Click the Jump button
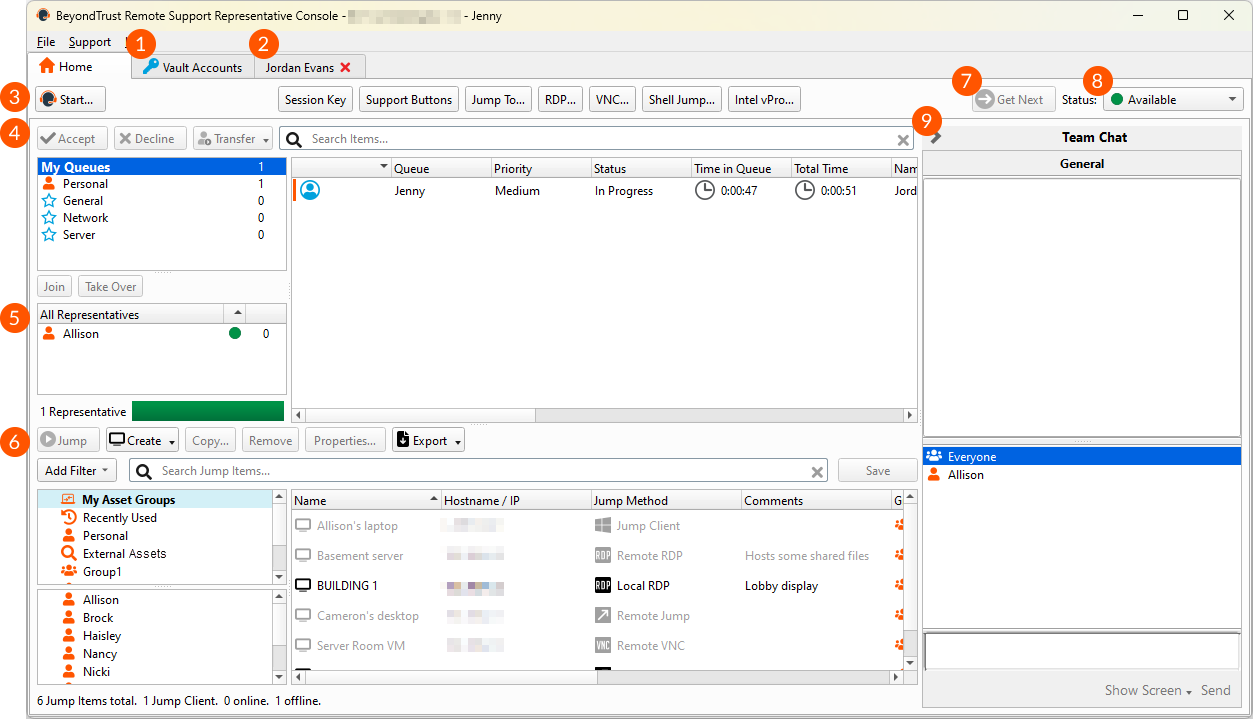 [69, 440]
